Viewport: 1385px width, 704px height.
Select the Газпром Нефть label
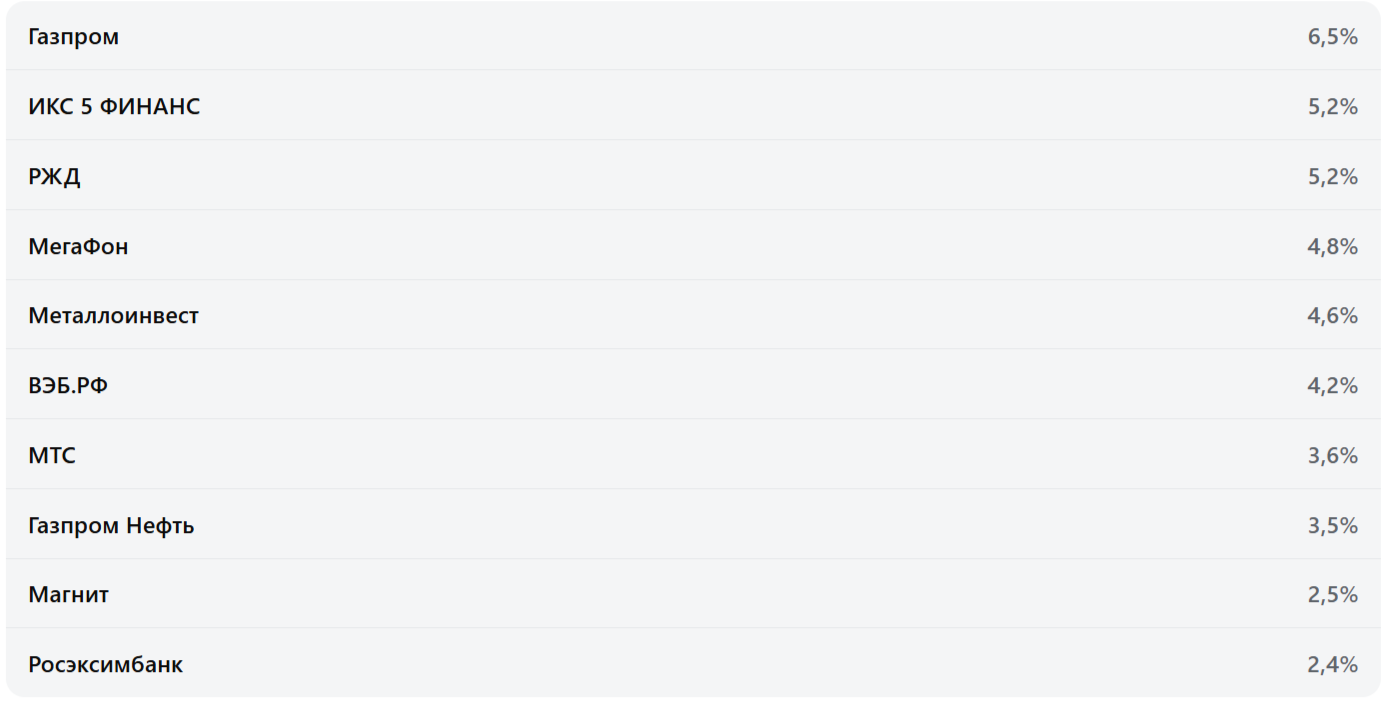pyautogui.click(x=111, y=526)
